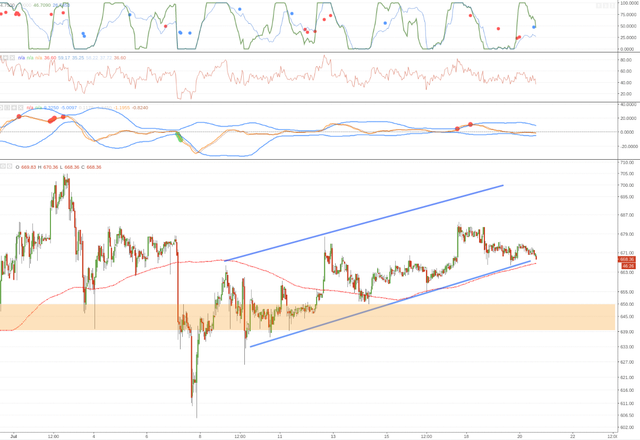This screenshot has width=640, height=440.
Task: Click the Jul label on the time axis
Action: (x=14, y=436)
